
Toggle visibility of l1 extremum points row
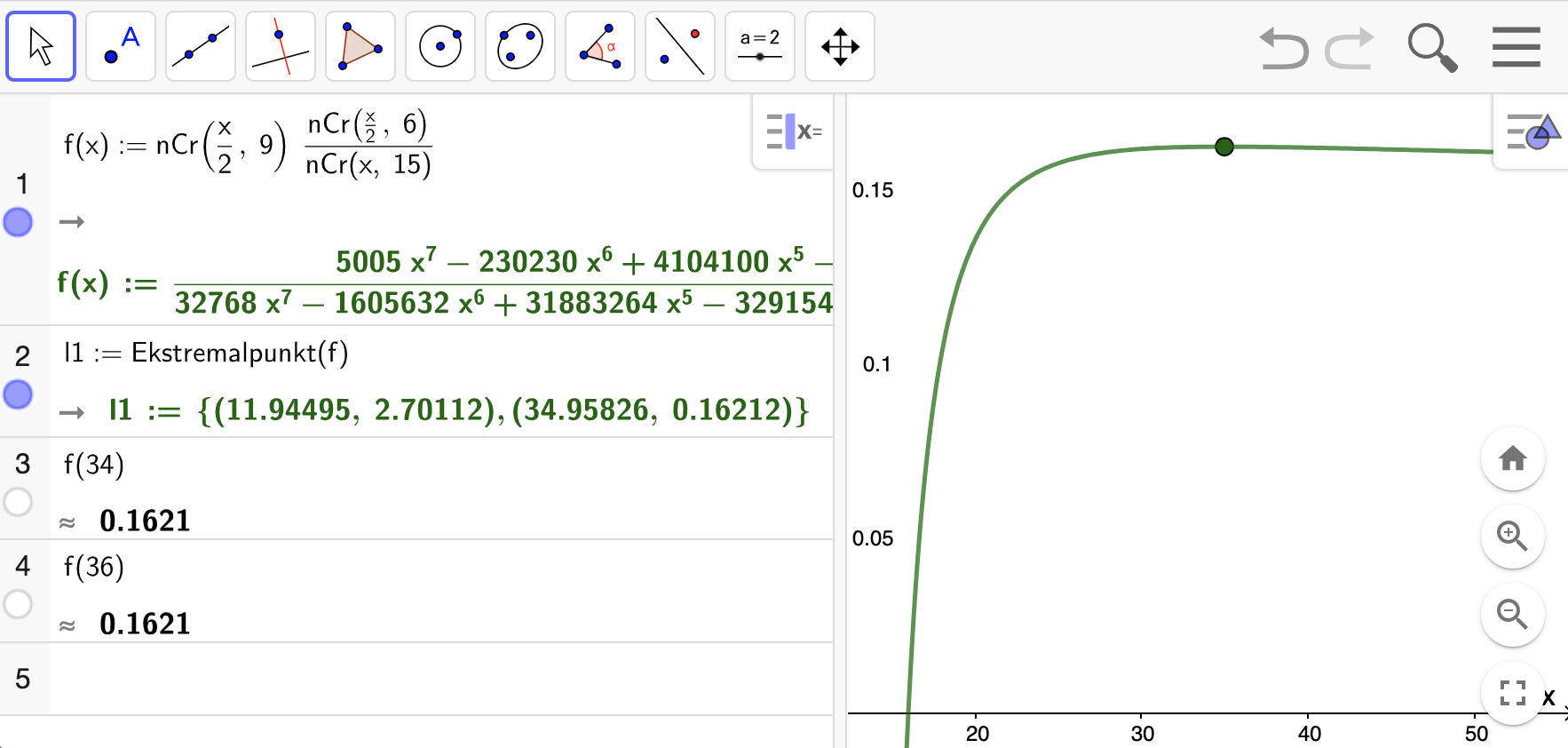(18, 394)
